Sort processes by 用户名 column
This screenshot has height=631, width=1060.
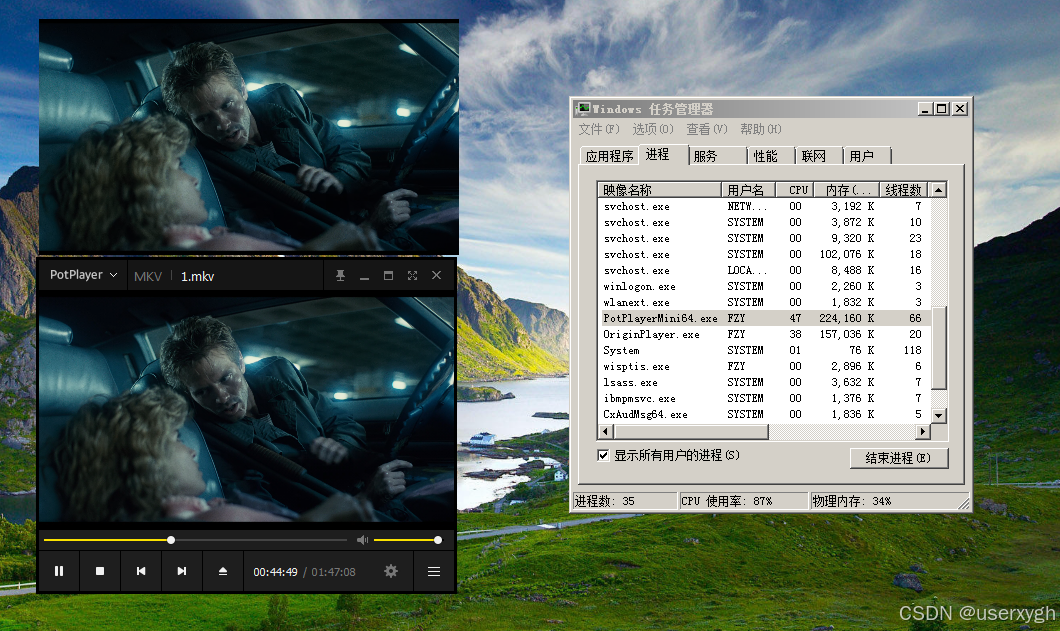click(x=748, y=190)
